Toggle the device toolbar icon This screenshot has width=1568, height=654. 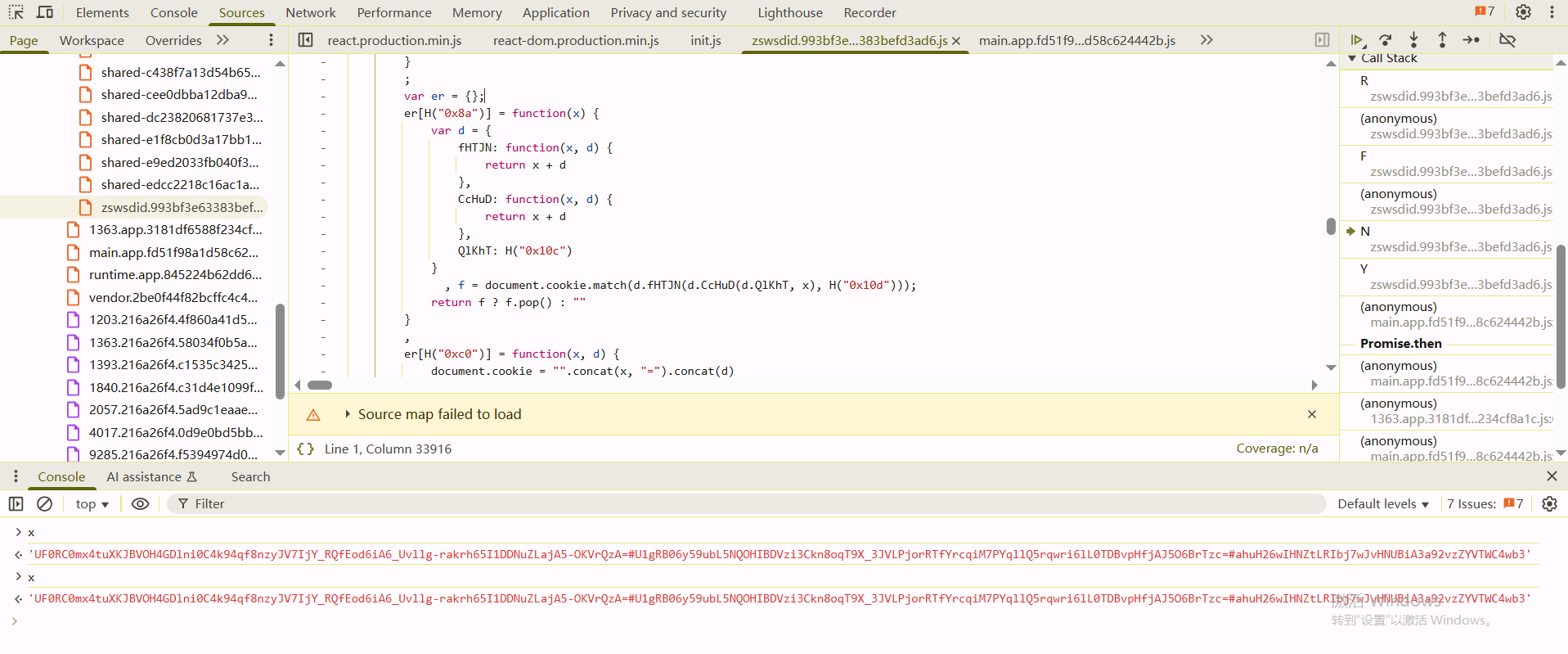(x=45, y=12)
